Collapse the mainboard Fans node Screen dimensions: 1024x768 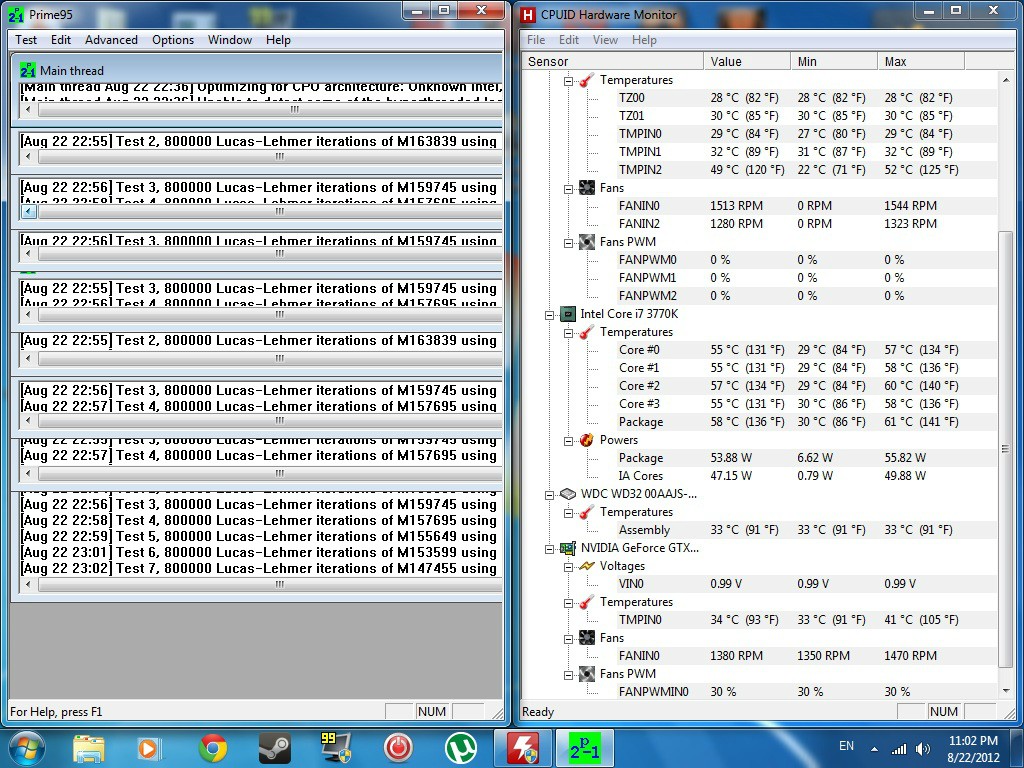click(568, 189)
